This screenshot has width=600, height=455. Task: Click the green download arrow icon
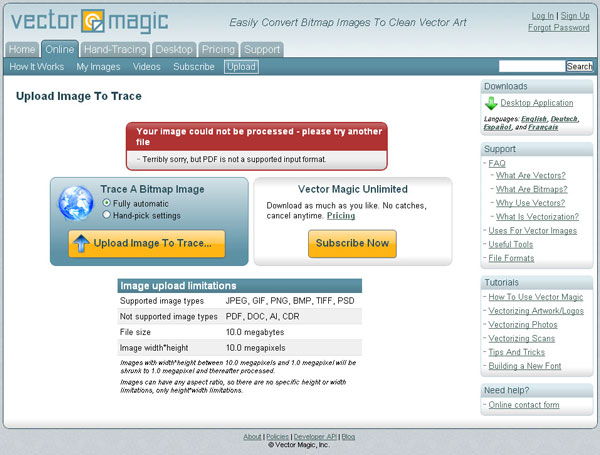point(490,103)
